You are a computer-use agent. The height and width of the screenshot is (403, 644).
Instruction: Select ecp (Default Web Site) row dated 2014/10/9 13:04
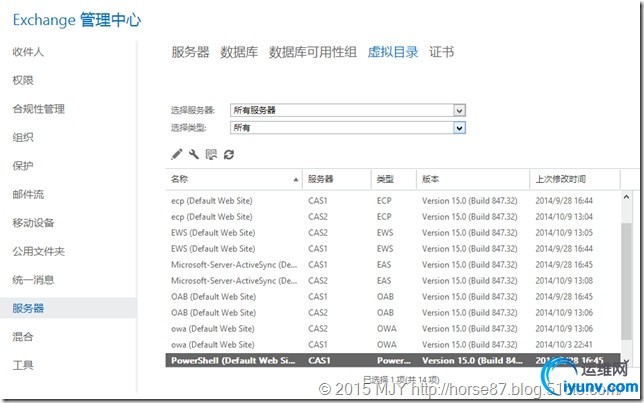point(393,217)
